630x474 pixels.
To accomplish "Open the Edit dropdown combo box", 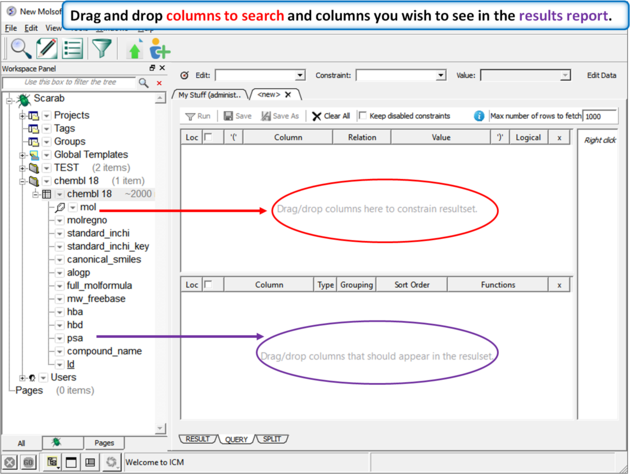I will (260, 76).
